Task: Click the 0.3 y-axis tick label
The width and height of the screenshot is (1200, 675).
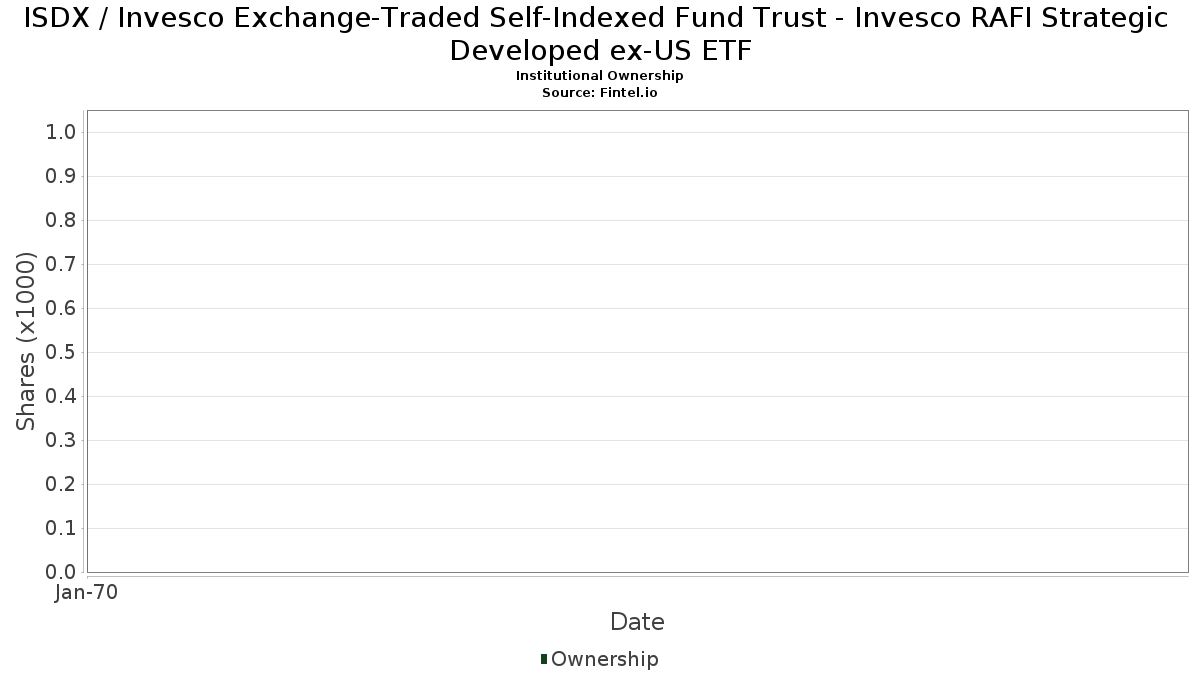Action: [62, 441]
